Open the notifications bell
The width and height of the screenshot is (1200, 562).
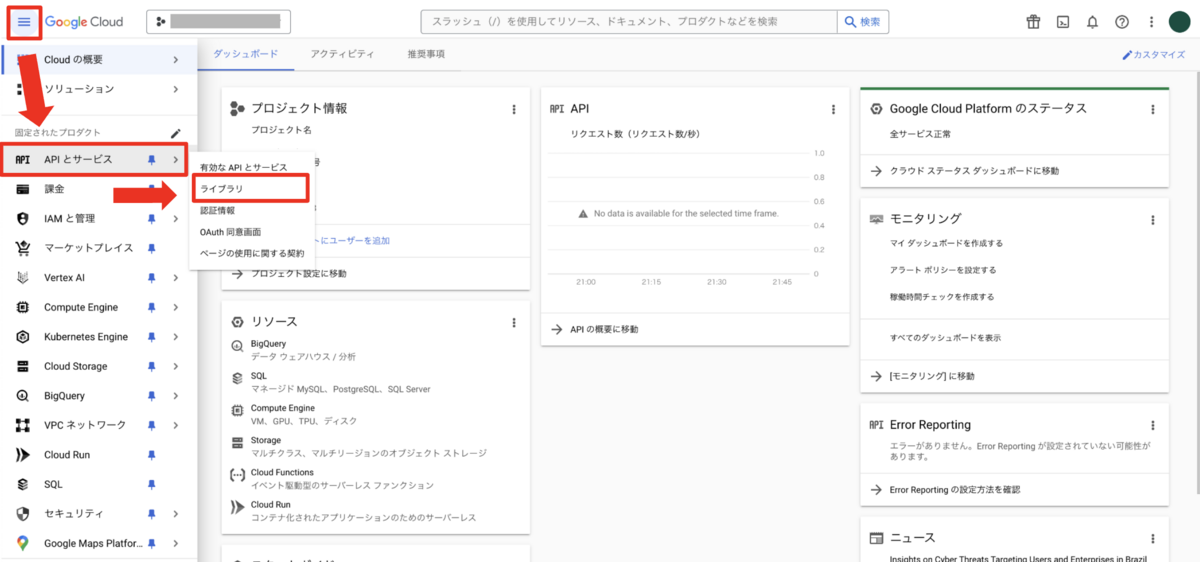(1092, 21)
